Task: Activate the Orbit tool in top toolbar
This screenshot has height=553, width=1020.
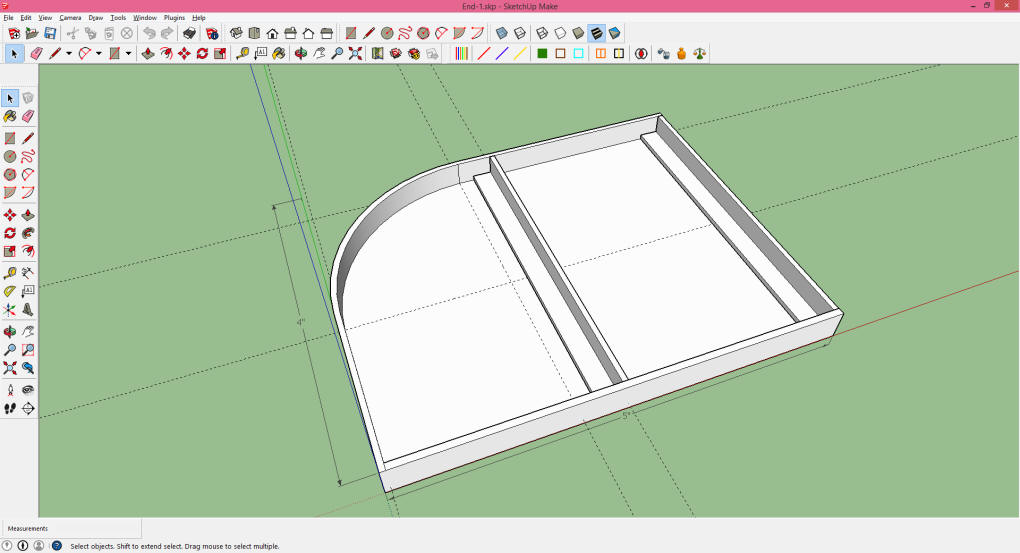Action: [300, 53]
